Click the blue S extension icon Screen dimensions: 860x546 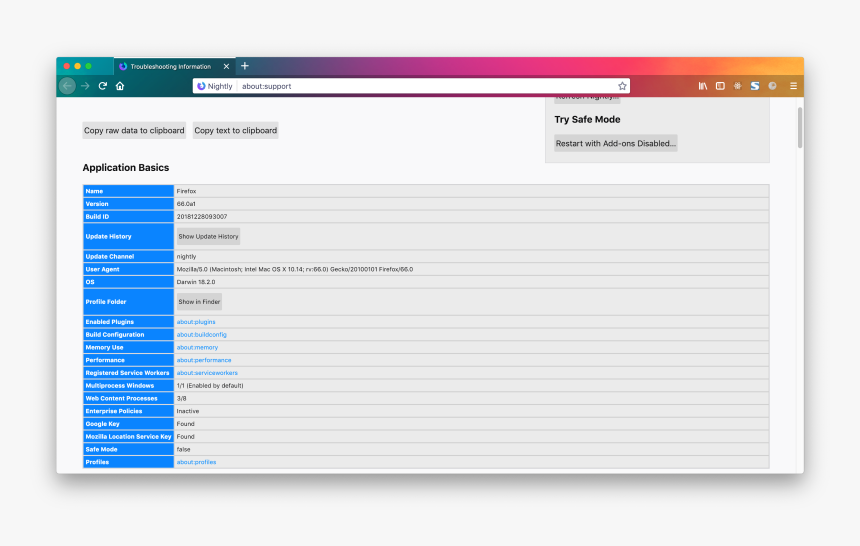click(x=755, y=86)
